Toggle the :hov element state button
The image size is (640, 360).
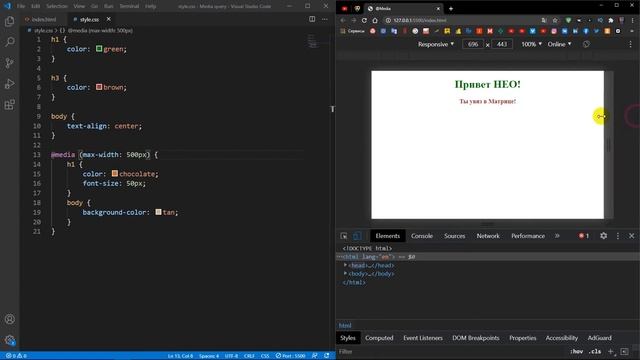(576, 351)
